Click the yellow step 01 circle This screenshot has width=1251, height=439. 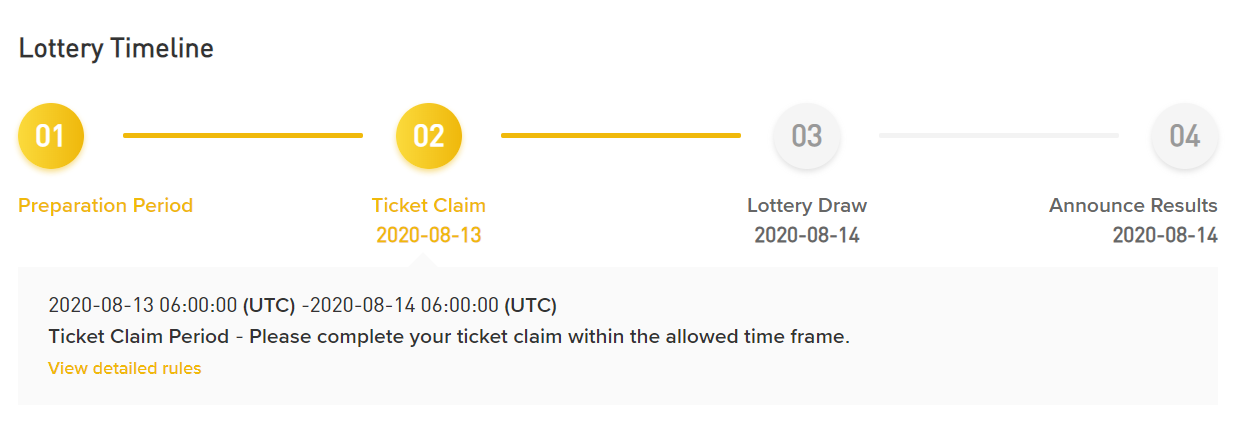[x=51, y=136]
